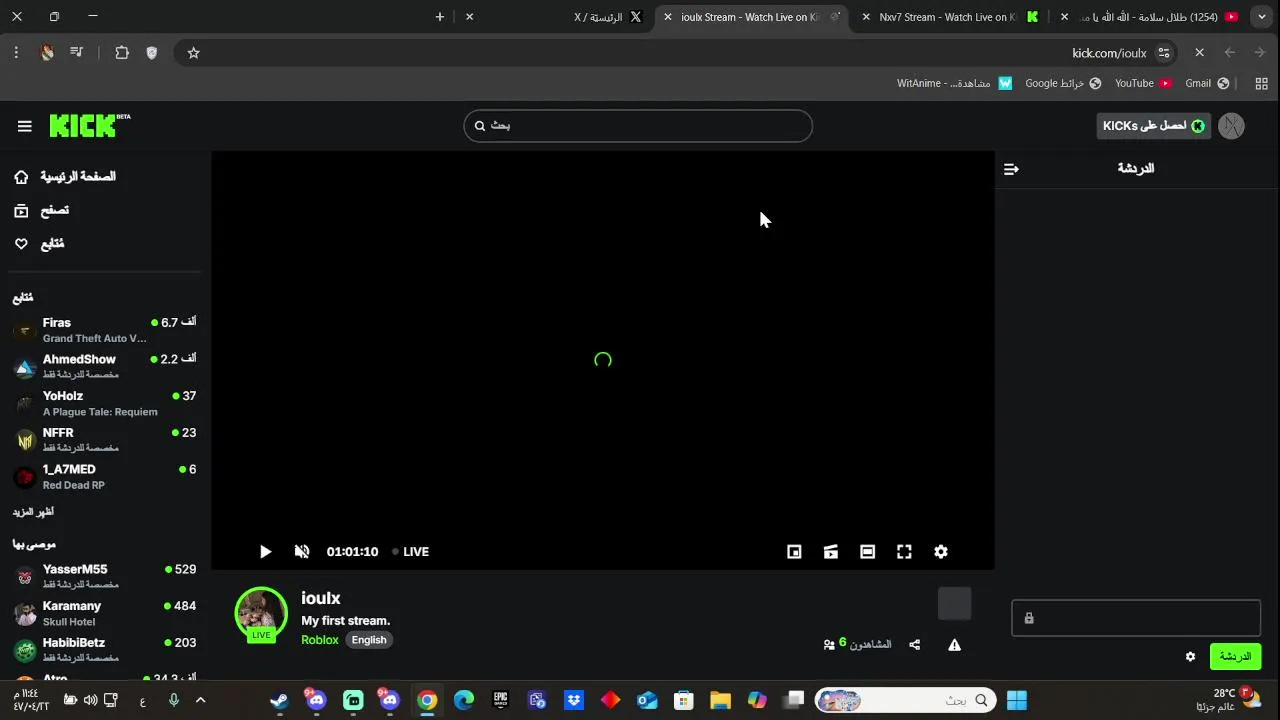This screenshot has height=720, width=1280.
Task: Open Epic Games from the taskbar
Action: coord(500,700)
